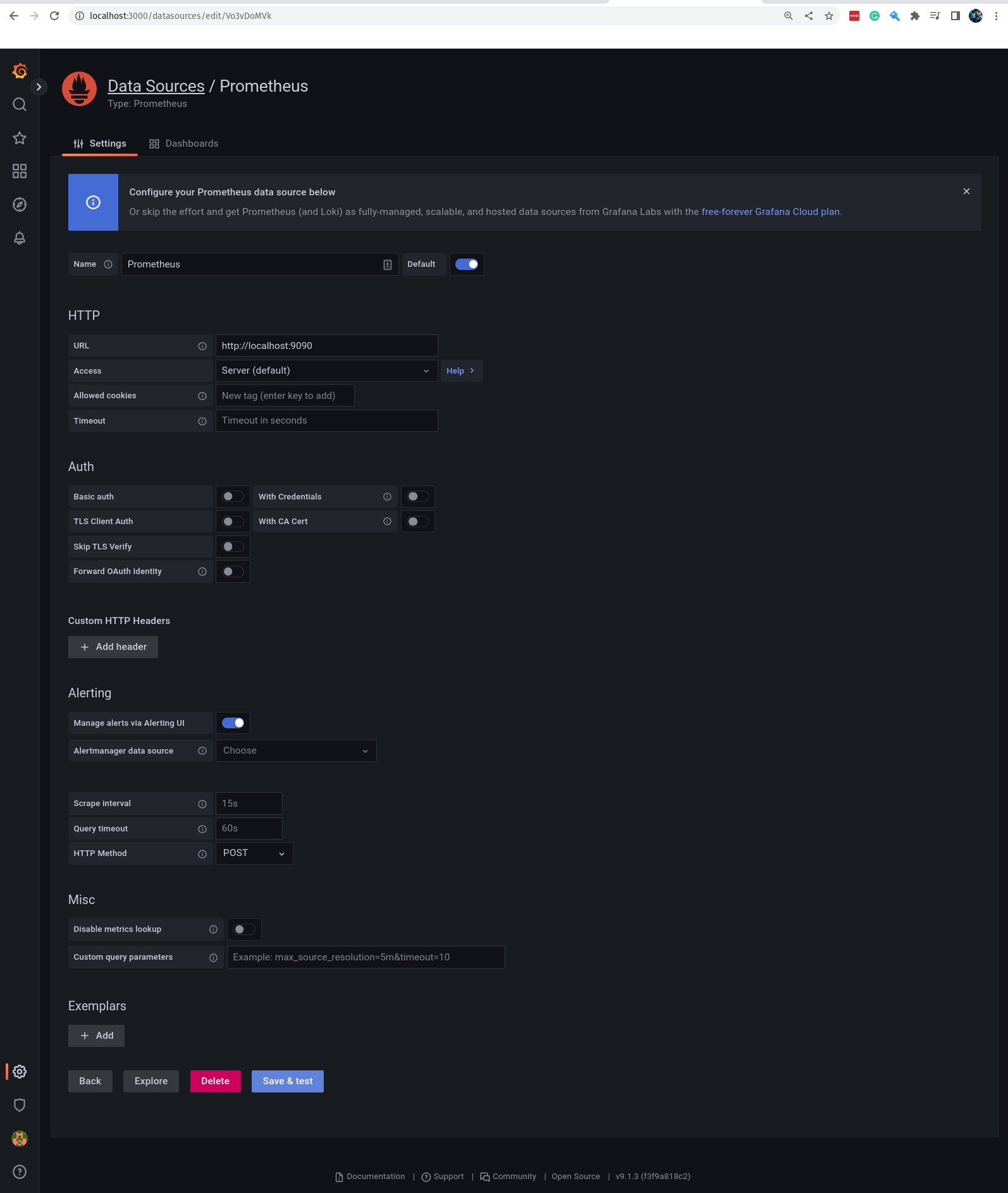Bookmark this page with star icon
The width and height of the screenshot is (1008, 1193).
(829, 16)
